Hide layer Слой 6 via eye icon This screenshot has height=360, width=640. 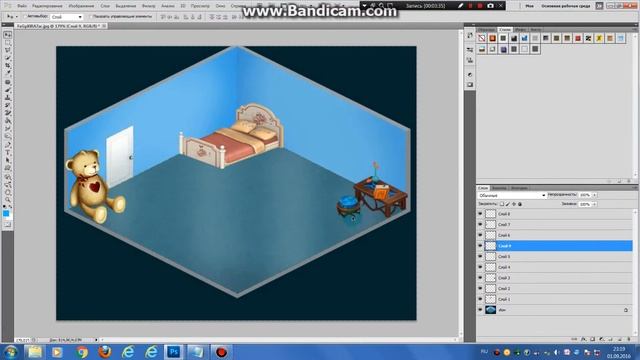coord(480,235)
